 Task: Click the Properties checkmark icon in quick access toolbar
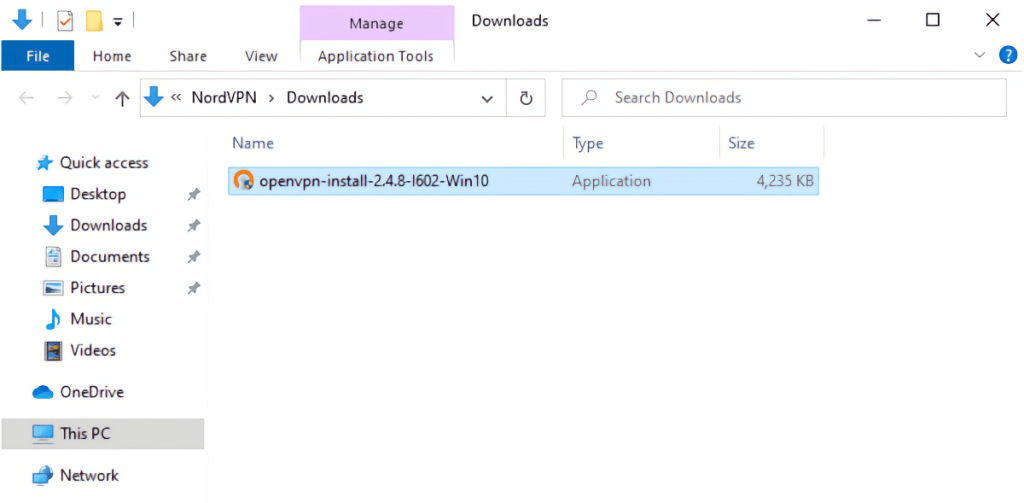(x=65, y=22)
